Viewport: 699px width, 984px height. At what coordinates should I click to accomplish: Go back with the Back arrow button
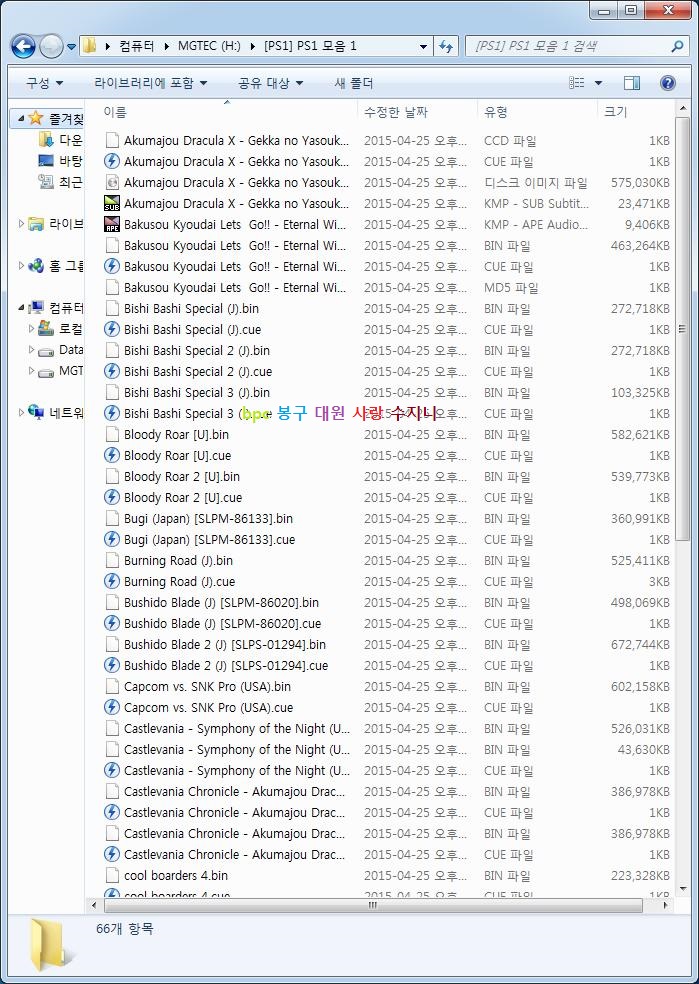pos(23,46)
